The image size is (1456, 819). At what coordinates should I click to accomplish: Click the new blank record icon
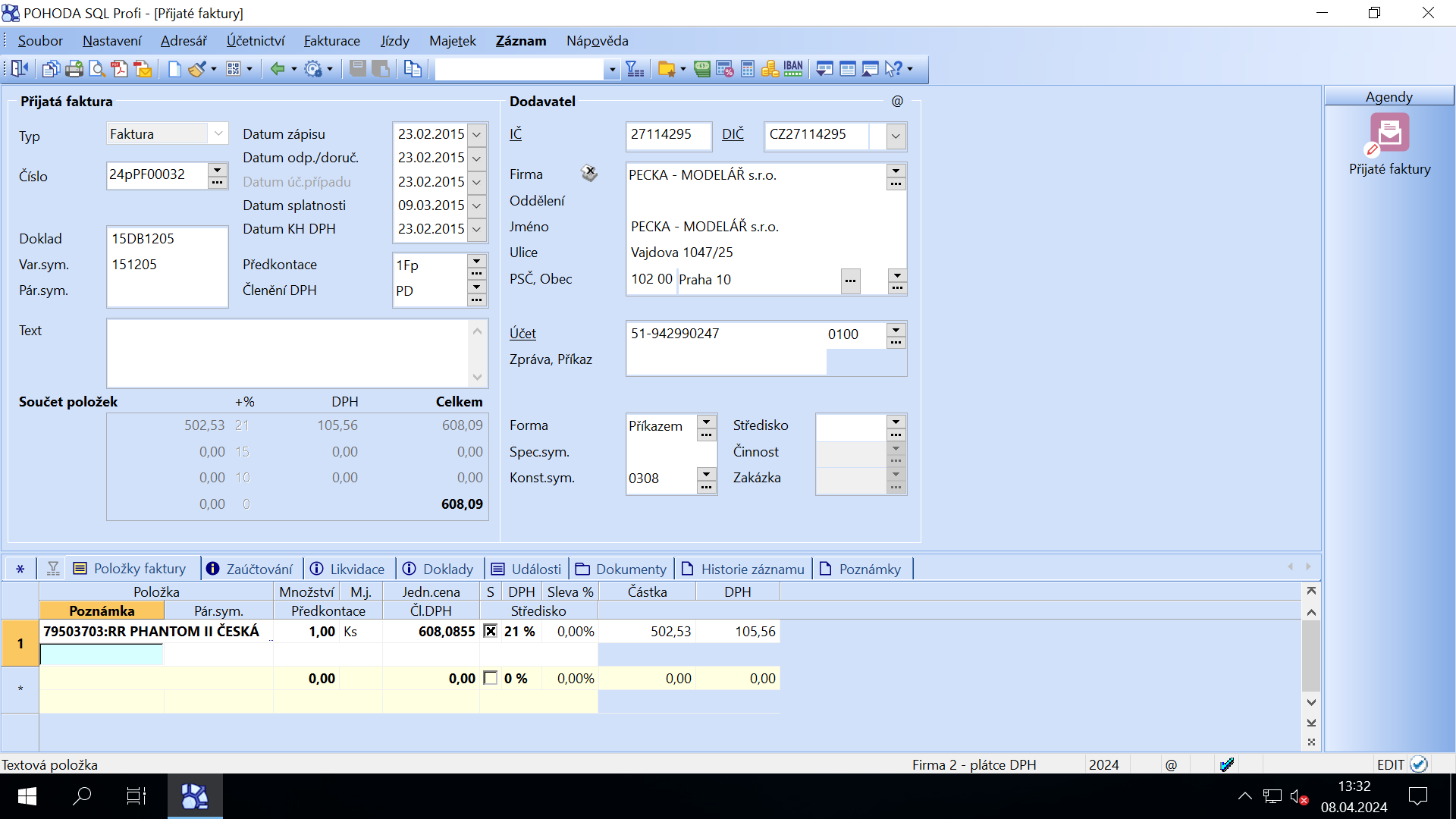click(x=174, y=69)
